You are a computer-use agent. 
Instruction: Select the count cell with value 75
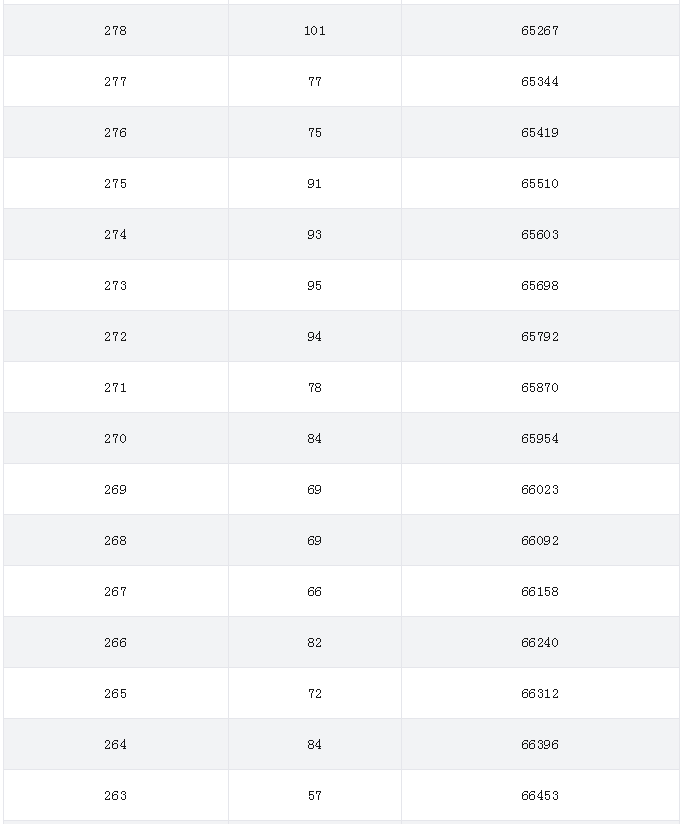click(315, 132)
